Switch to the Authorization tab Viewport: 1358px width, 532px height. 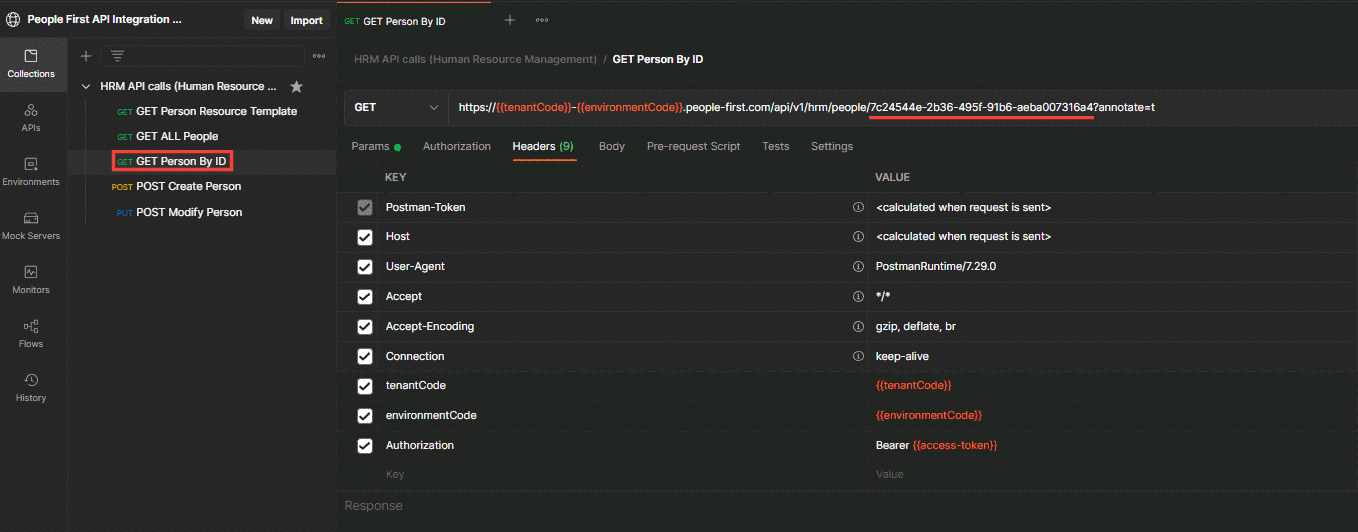click(x=457, y=146)
